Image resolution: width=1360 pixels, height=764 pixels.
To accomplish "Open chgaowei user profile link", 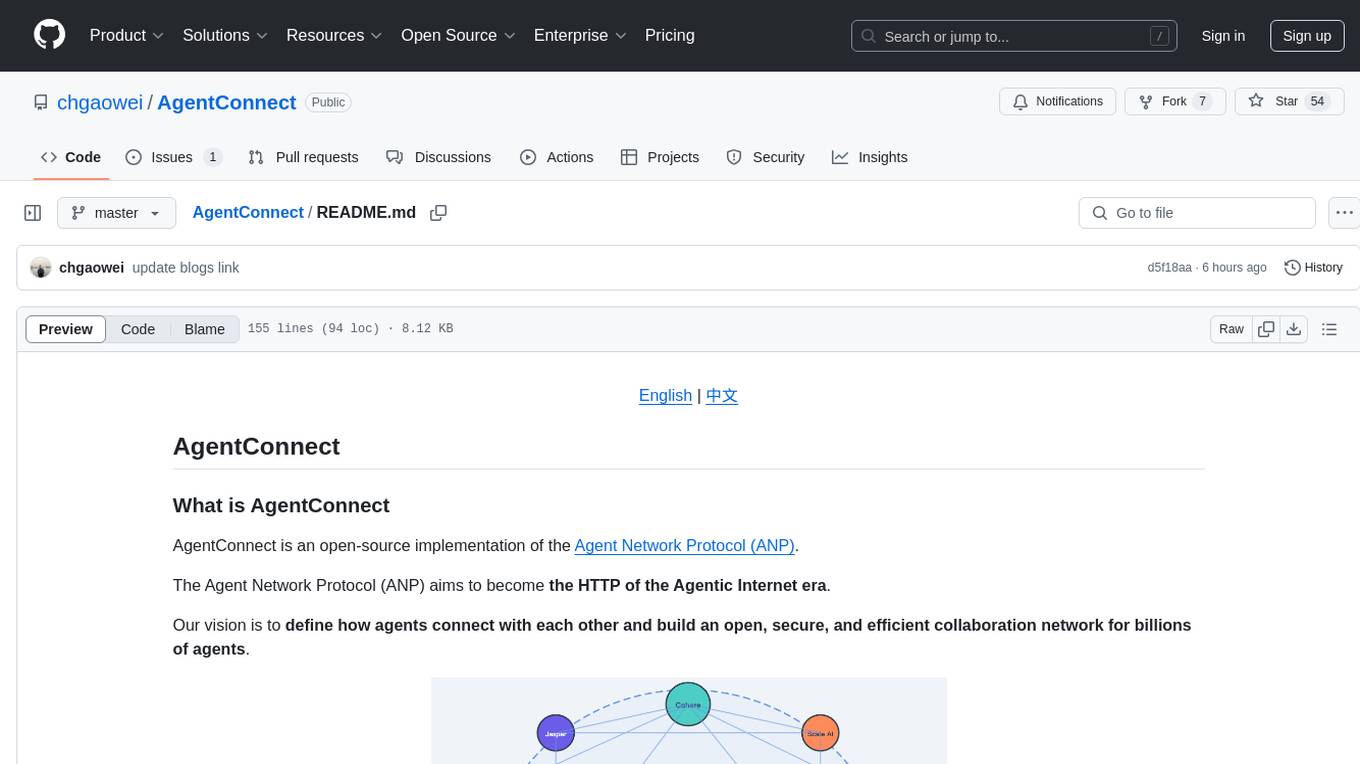I will 100,102.
